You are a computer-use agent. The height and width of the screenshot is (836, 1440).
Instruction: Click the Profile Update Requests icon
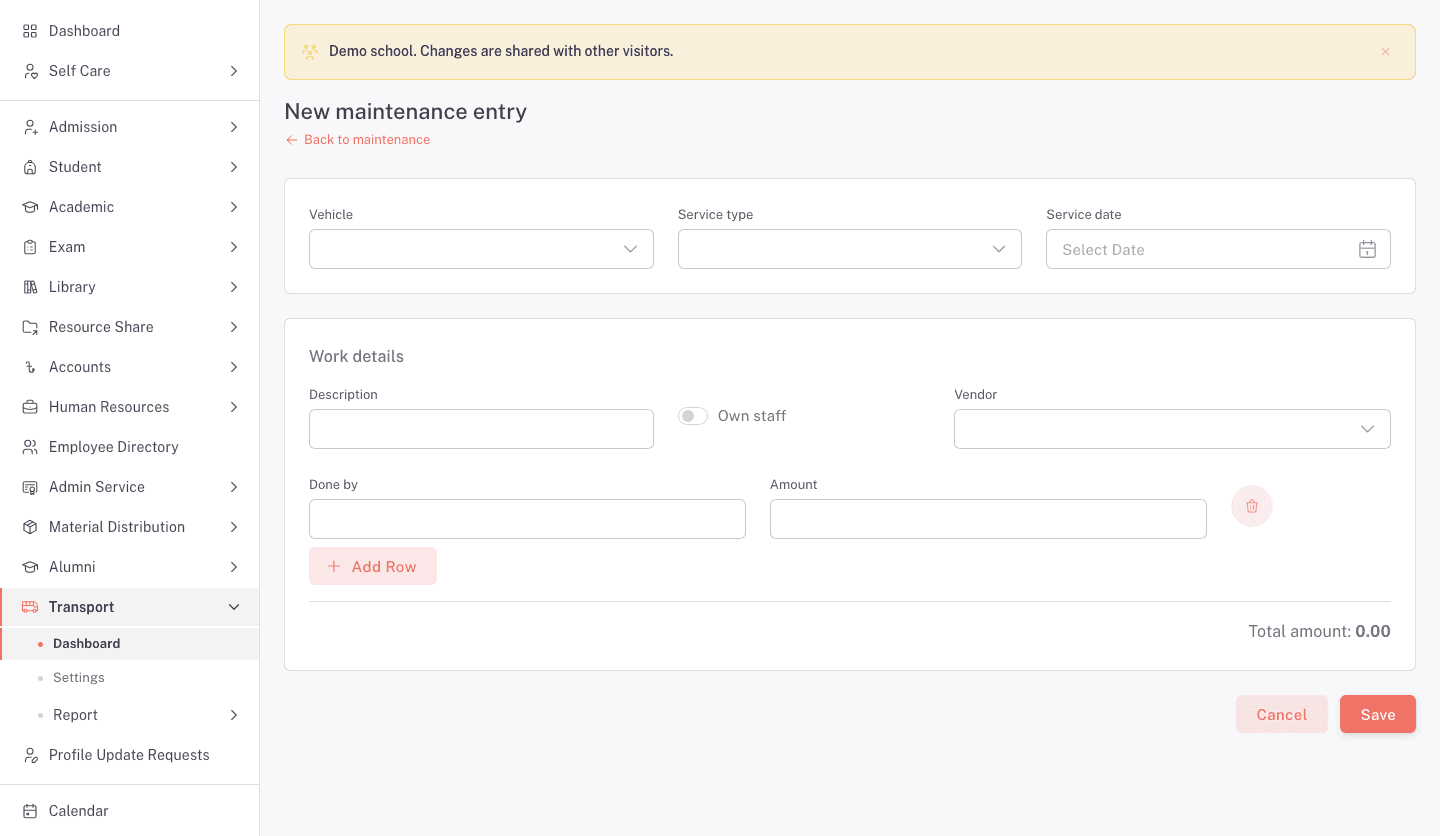tap(30, 755)
